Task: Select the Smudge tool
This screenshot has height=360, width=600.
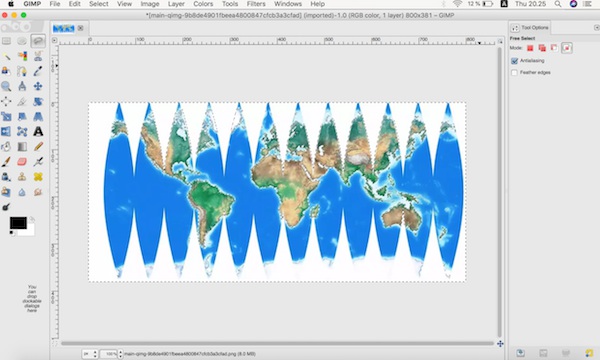Action: [38, 192]
